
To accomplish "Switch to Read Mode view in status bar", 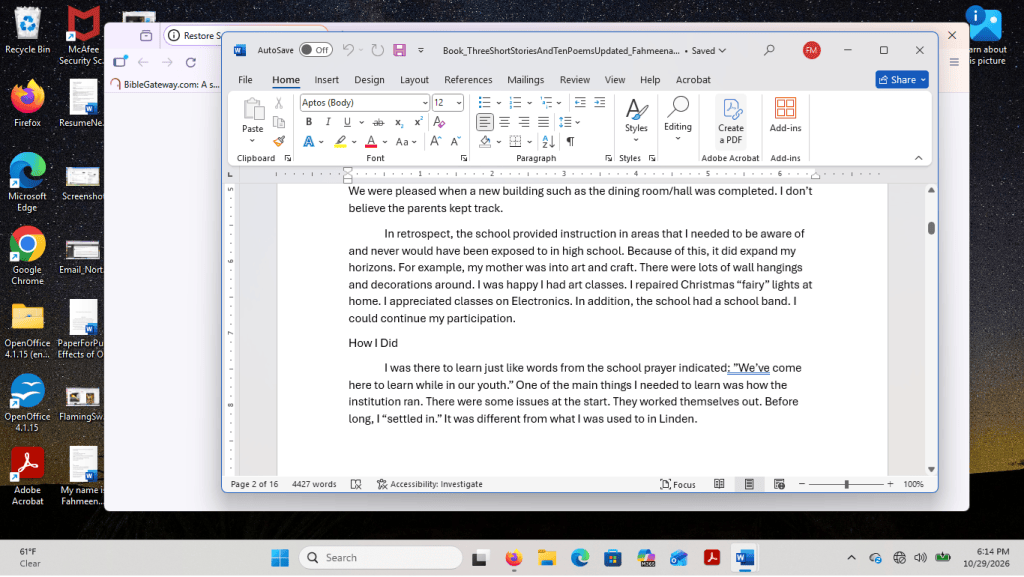I will click(x=719, y=484).
